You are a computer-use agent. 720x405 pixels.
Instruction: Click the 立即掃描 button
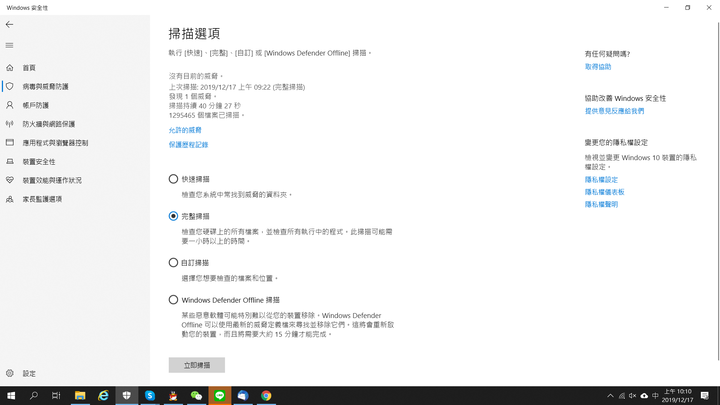coord(197,365)
